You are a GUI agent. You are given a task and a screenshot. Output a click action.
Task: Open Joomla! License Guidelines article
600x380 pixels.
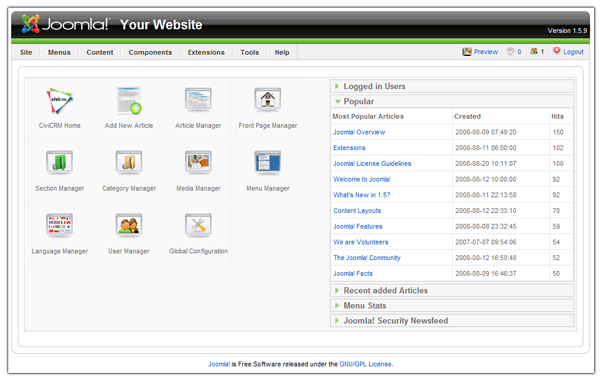coord(372,163)
